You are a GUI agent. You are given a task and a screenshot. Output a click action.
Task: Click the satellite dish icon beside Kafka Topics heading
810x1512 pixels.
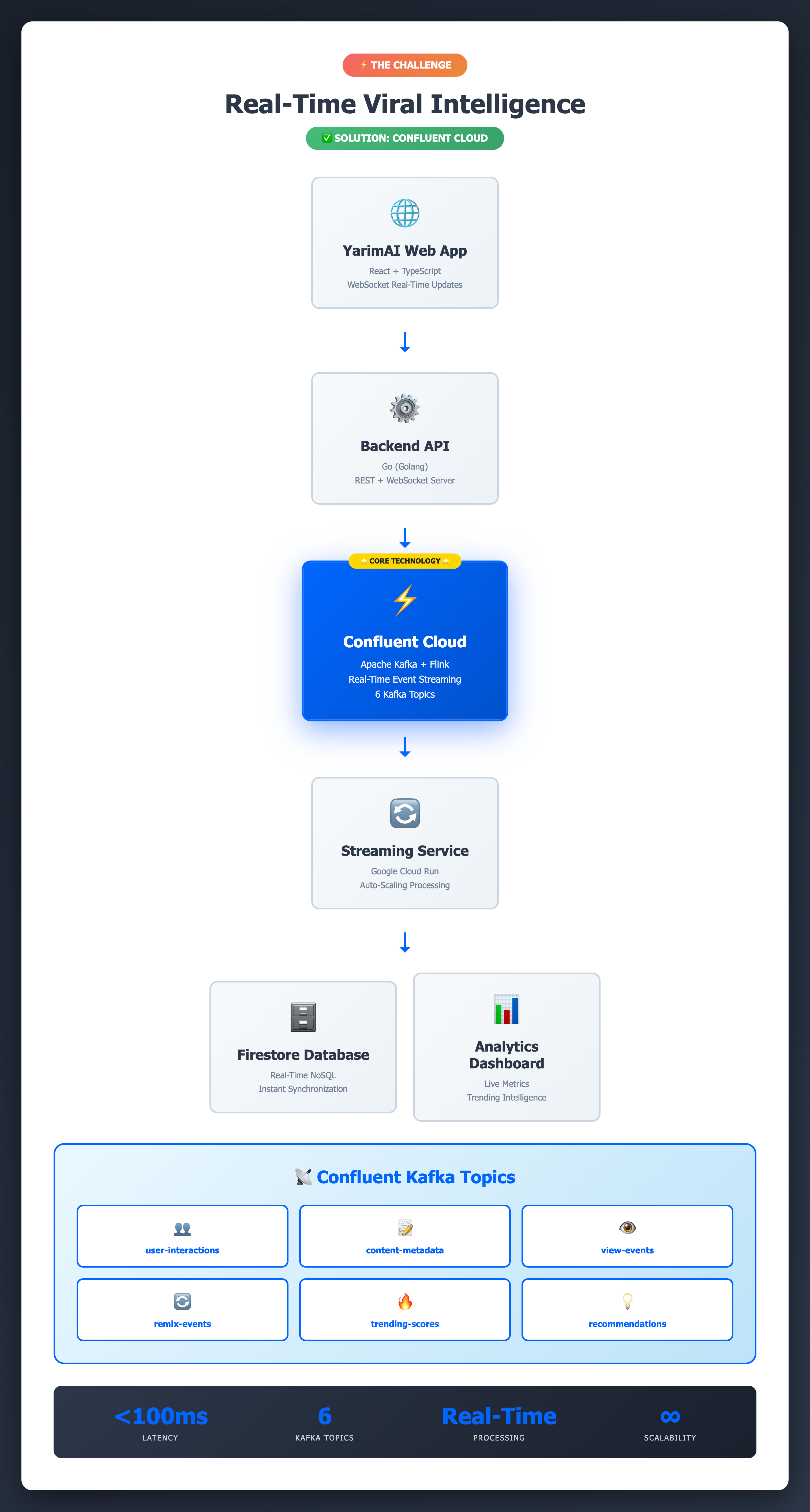point(303,1177)
